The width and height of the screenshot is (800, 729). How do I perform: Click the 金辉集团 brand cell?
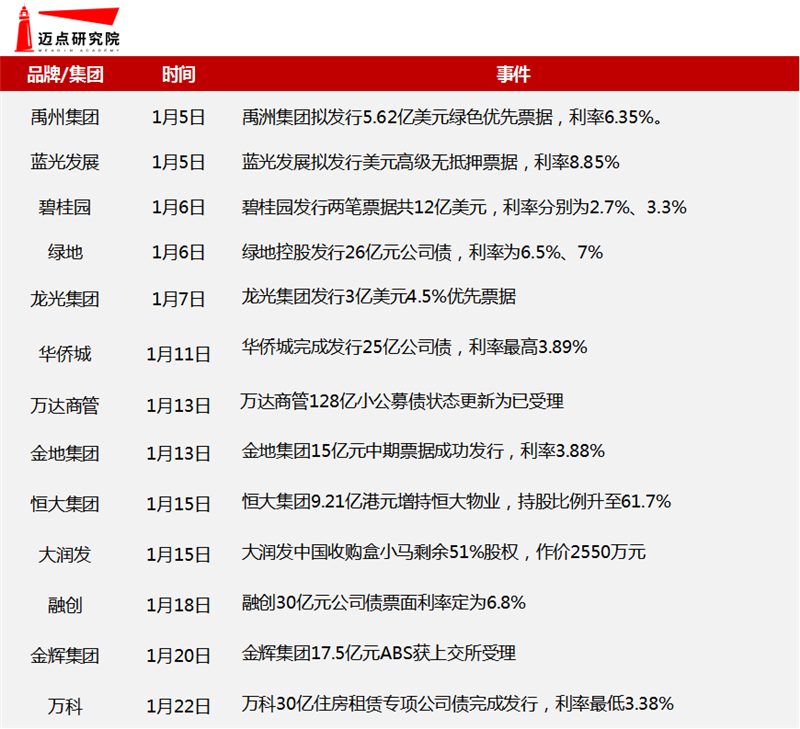point(65,657)
